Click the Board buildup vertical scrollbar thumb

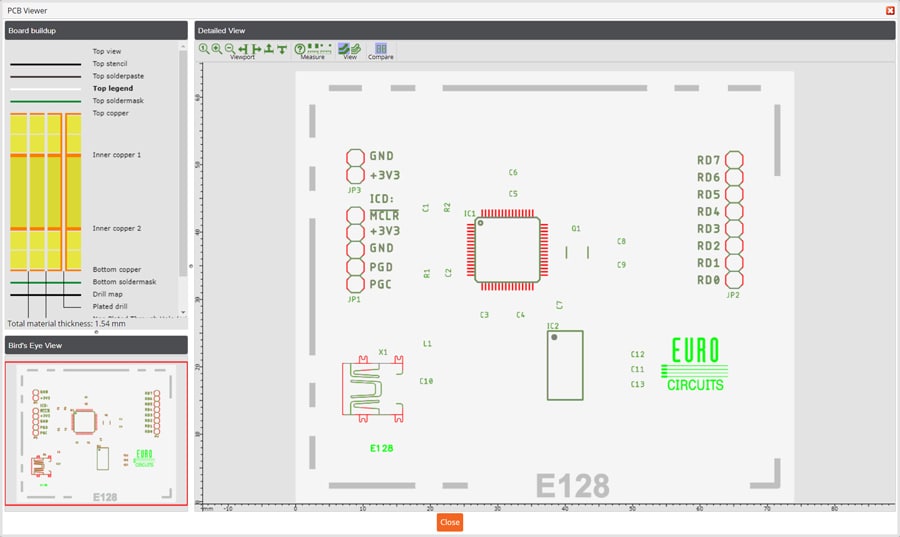tap(183, 164)
